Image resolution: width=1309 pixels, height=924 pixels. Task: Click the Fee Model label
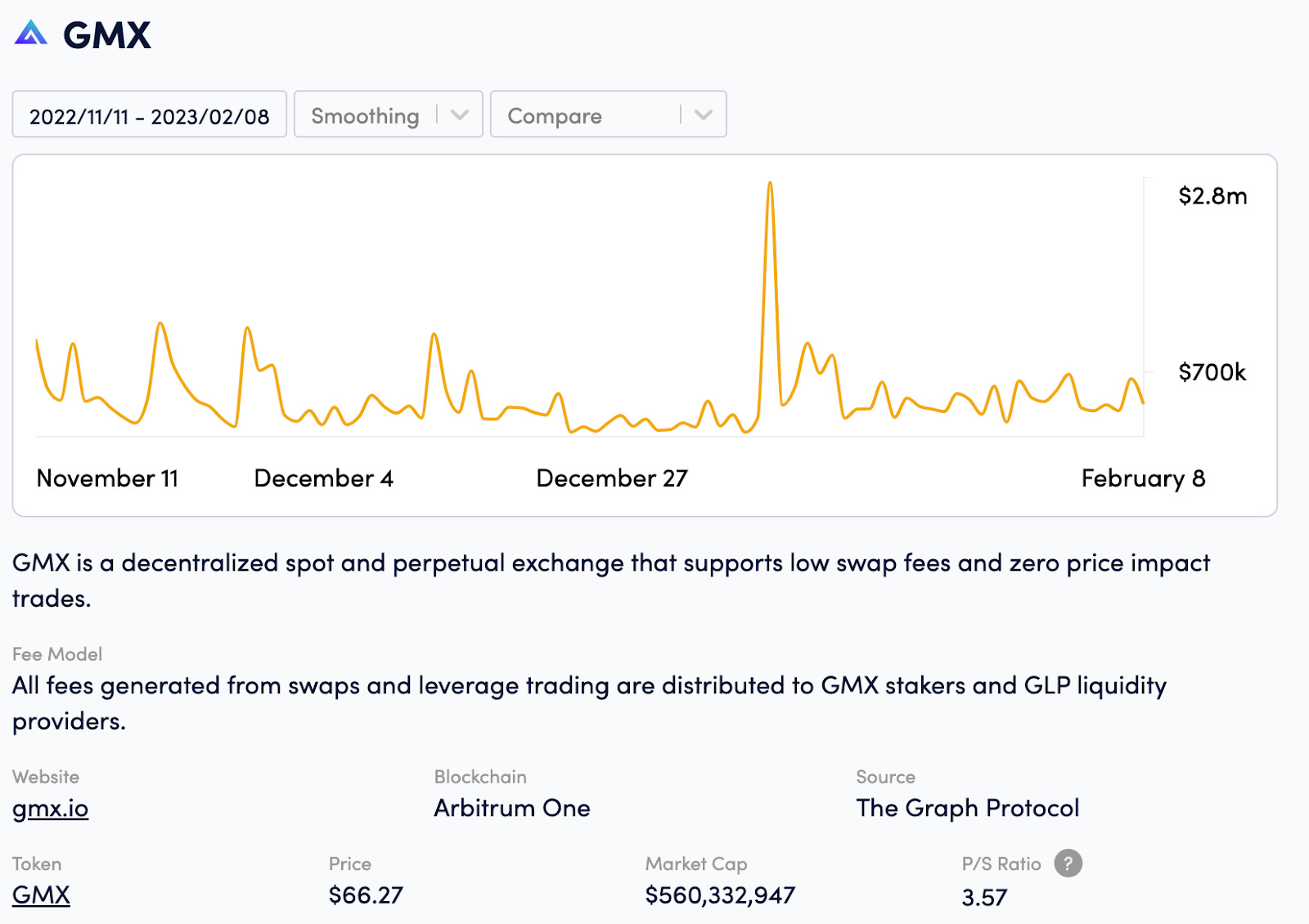(57, 654)
